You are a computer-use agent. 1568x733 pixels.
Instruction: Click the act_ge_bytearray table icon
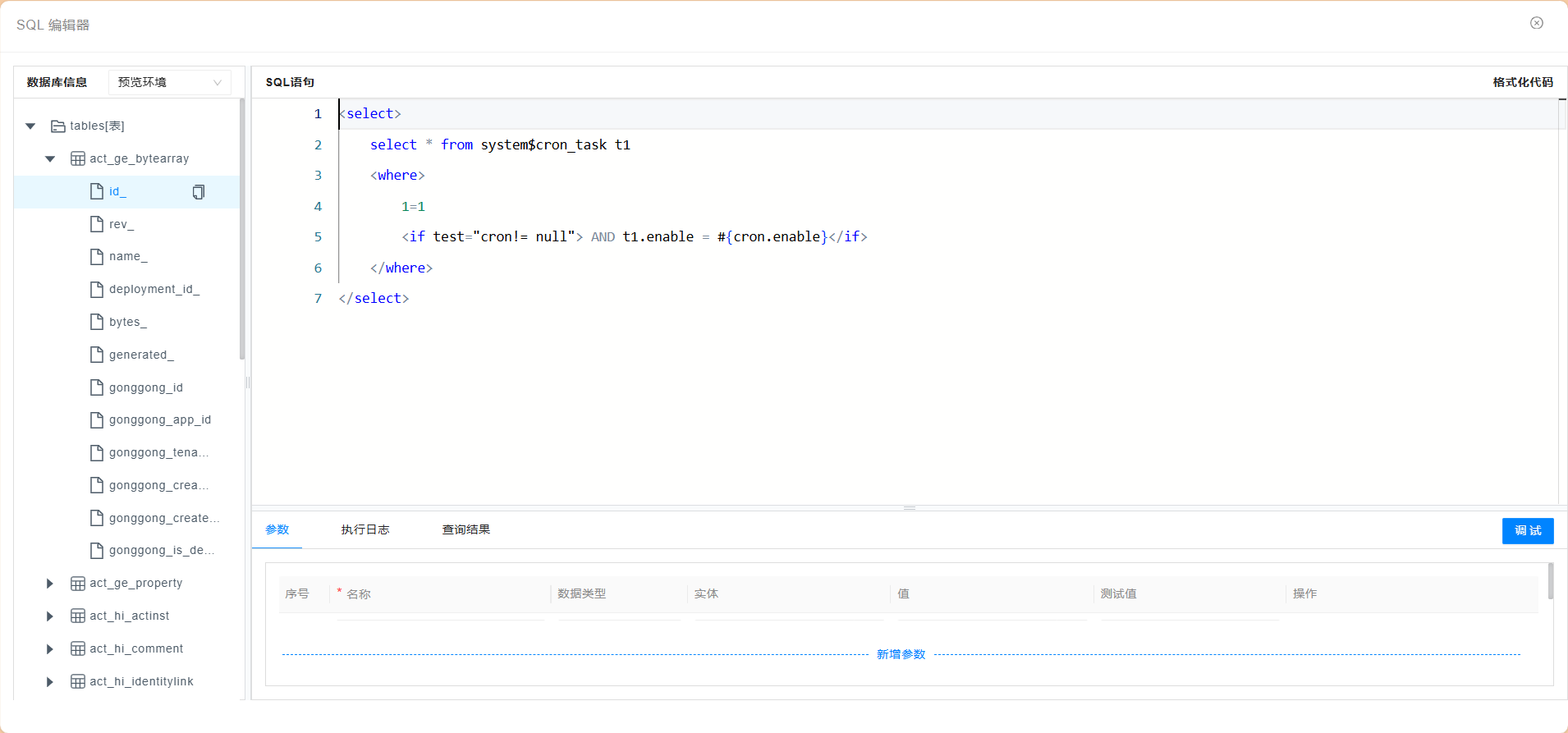click(x=78, y=158)
